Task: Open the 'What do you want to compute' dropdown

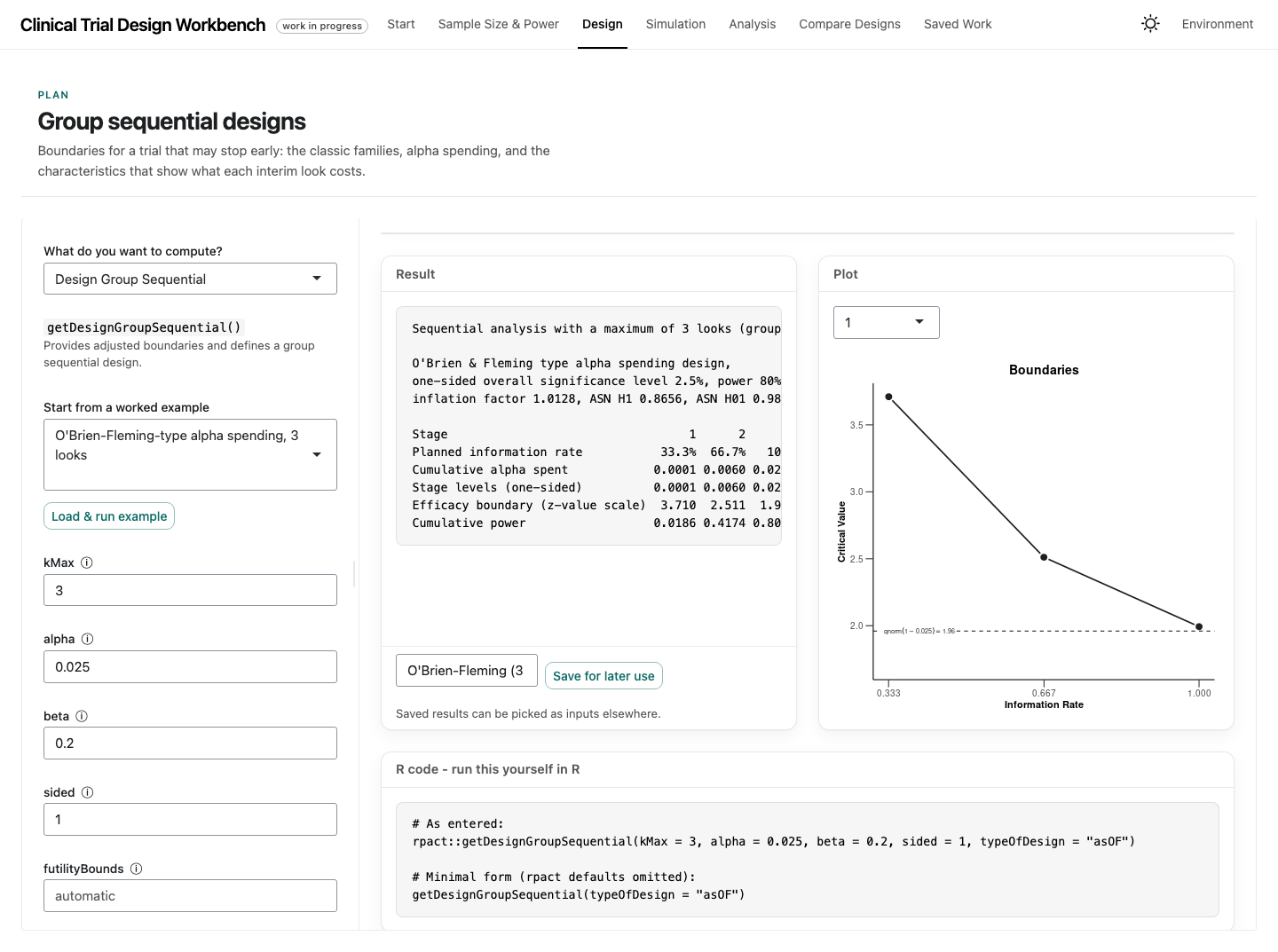Action: click(190, 279)
